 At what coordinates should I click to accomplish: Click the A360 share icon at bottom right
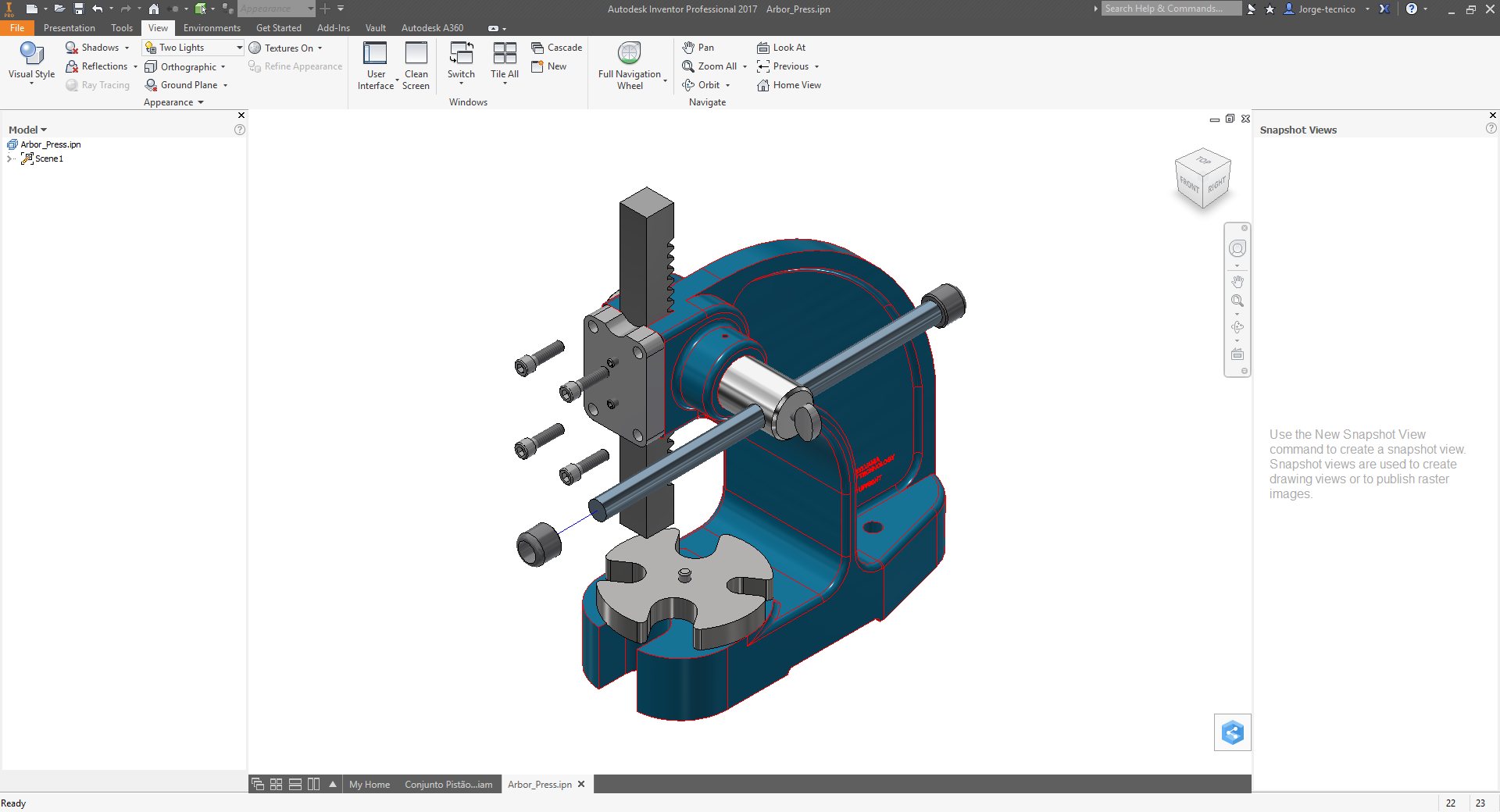coord(1232,732)
